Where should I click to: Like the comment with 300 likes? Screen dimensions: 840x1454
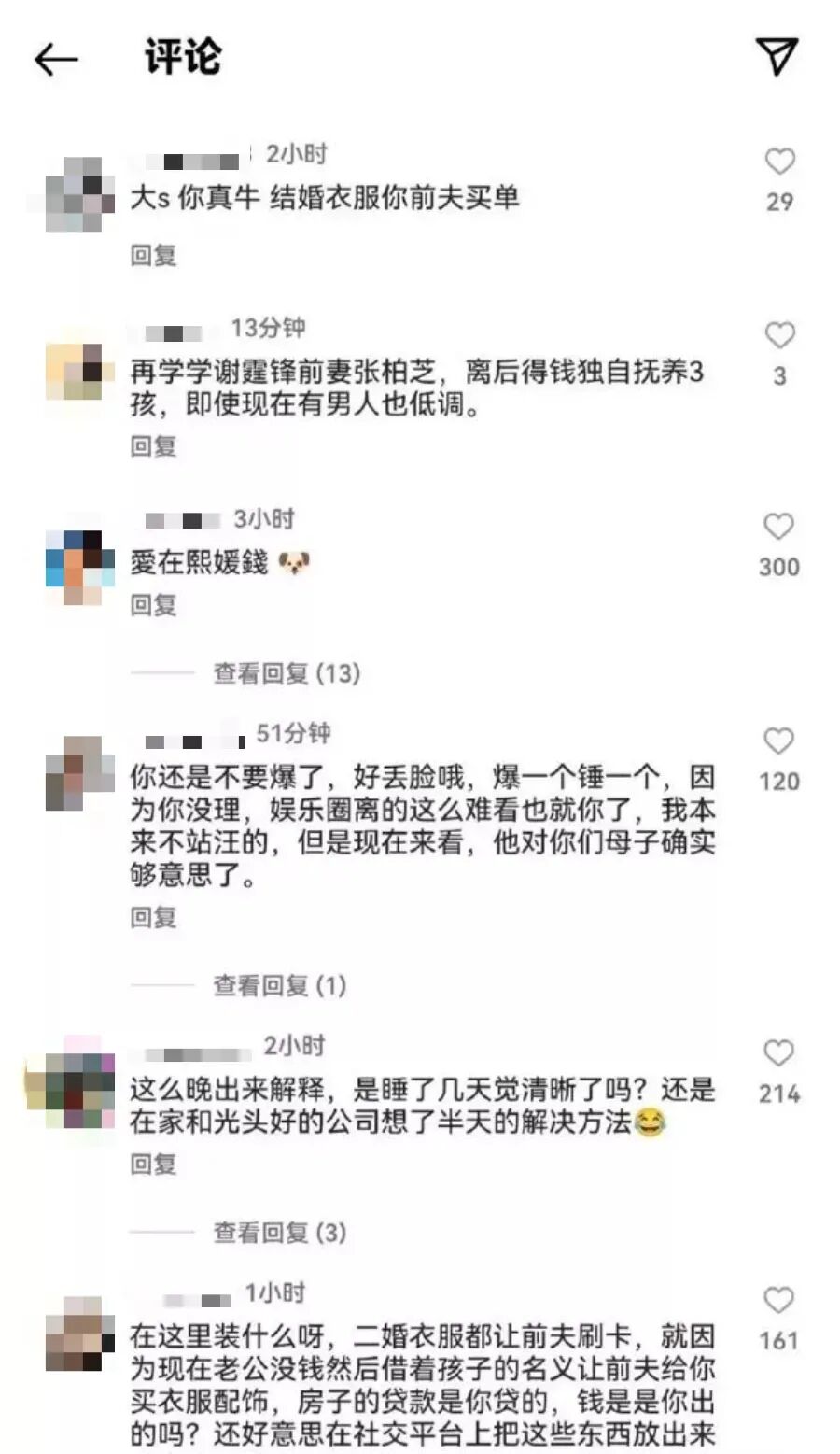coord(779,527)
